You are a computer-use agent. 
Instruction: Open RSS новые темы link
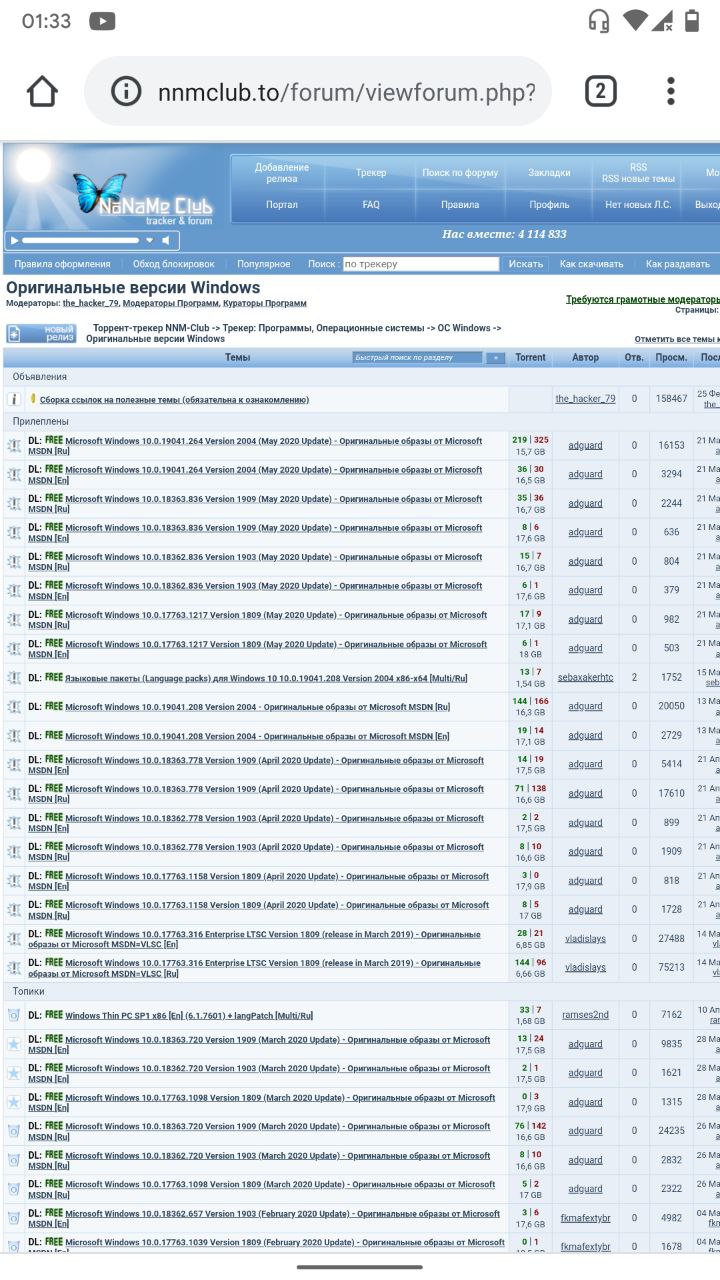(638, 179)
